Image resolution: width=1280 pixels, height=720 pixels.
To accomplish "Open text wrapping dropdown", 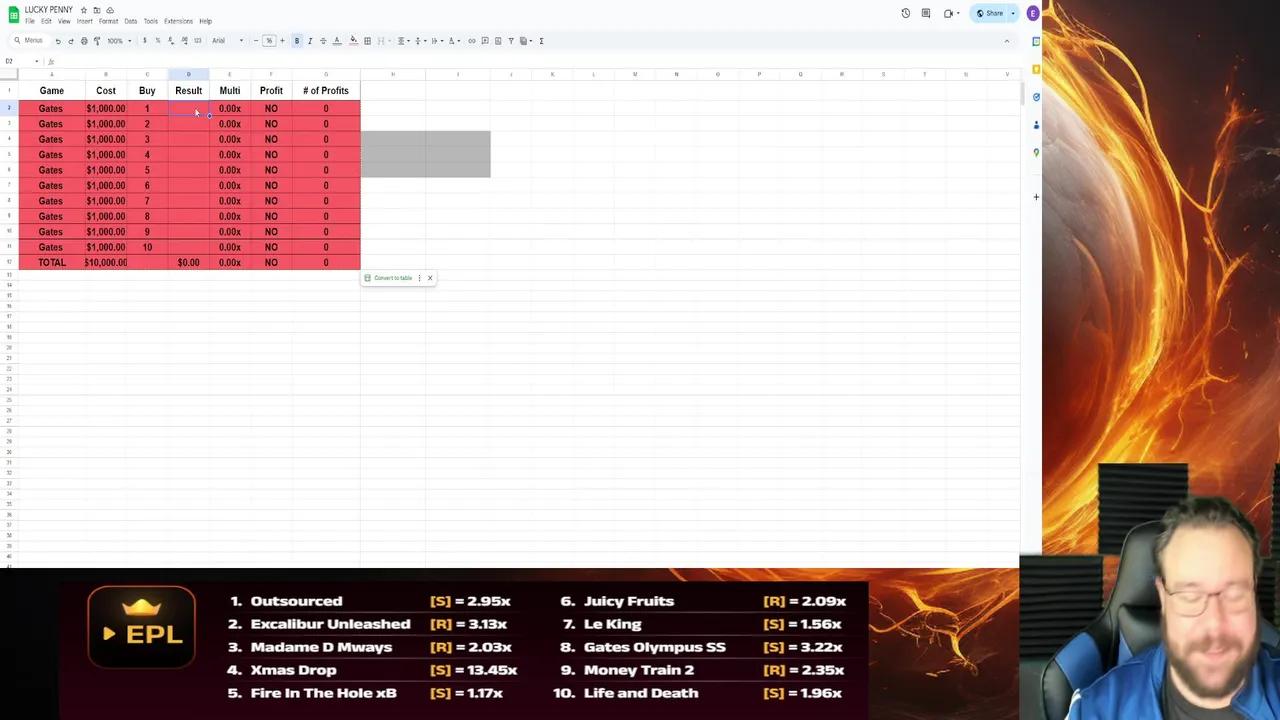I will [x=435, y=41].
